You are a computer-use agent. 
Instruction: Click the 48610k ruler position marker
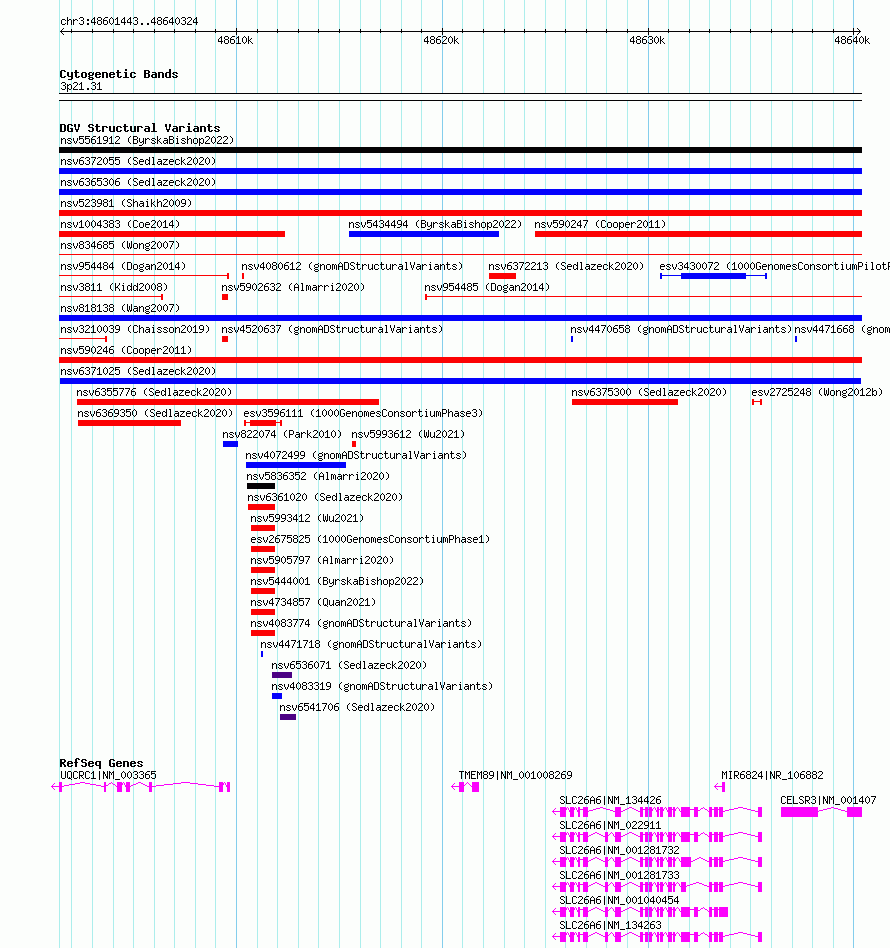(235, 41)
